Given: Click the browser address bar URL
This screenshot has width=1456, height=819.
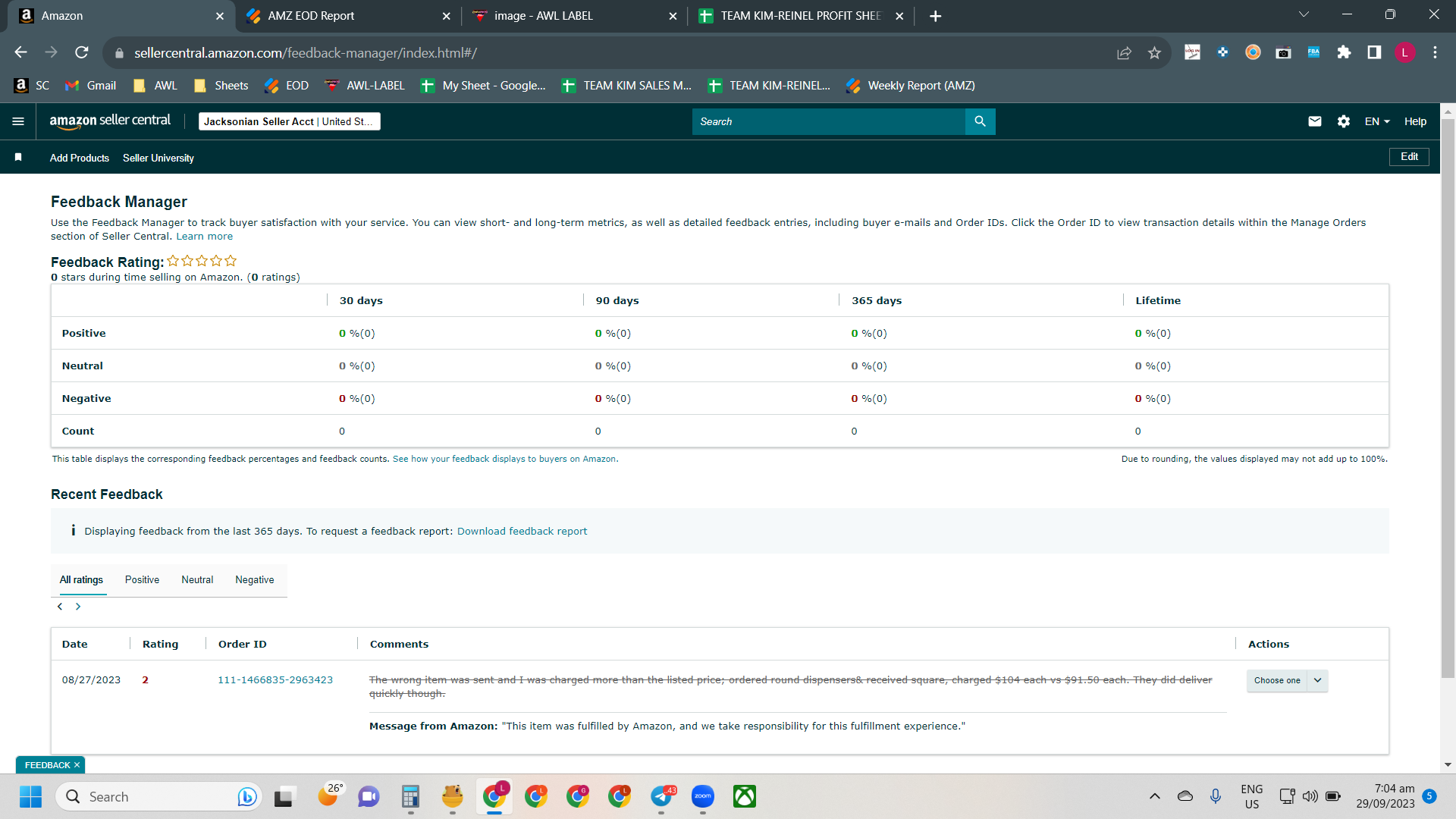Looking at the screenshot, I should coord(306,53).
